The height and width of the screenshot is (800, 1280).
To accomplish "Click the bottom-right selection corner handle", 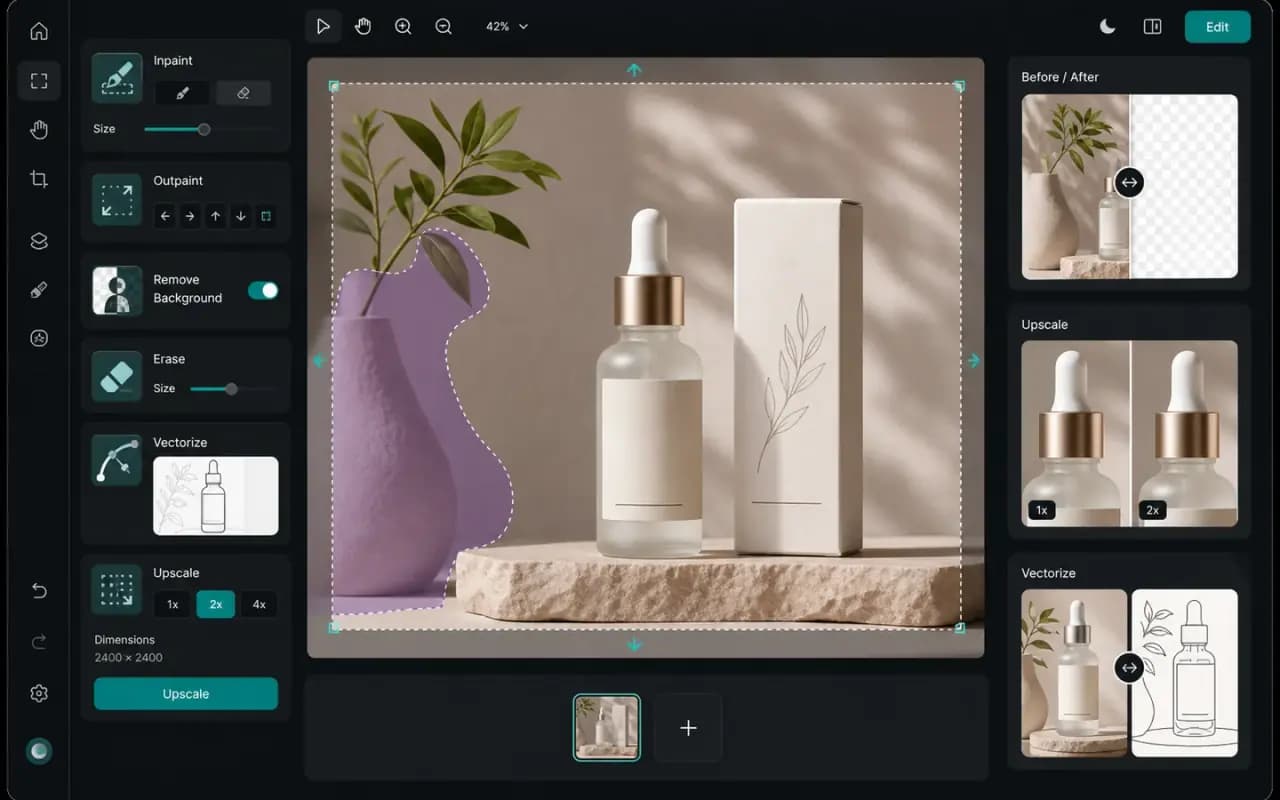I will click(960, 627).
